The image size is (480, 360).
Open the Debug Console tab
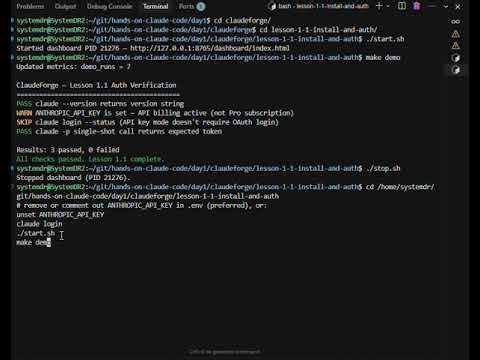click(x=109, y=6)
